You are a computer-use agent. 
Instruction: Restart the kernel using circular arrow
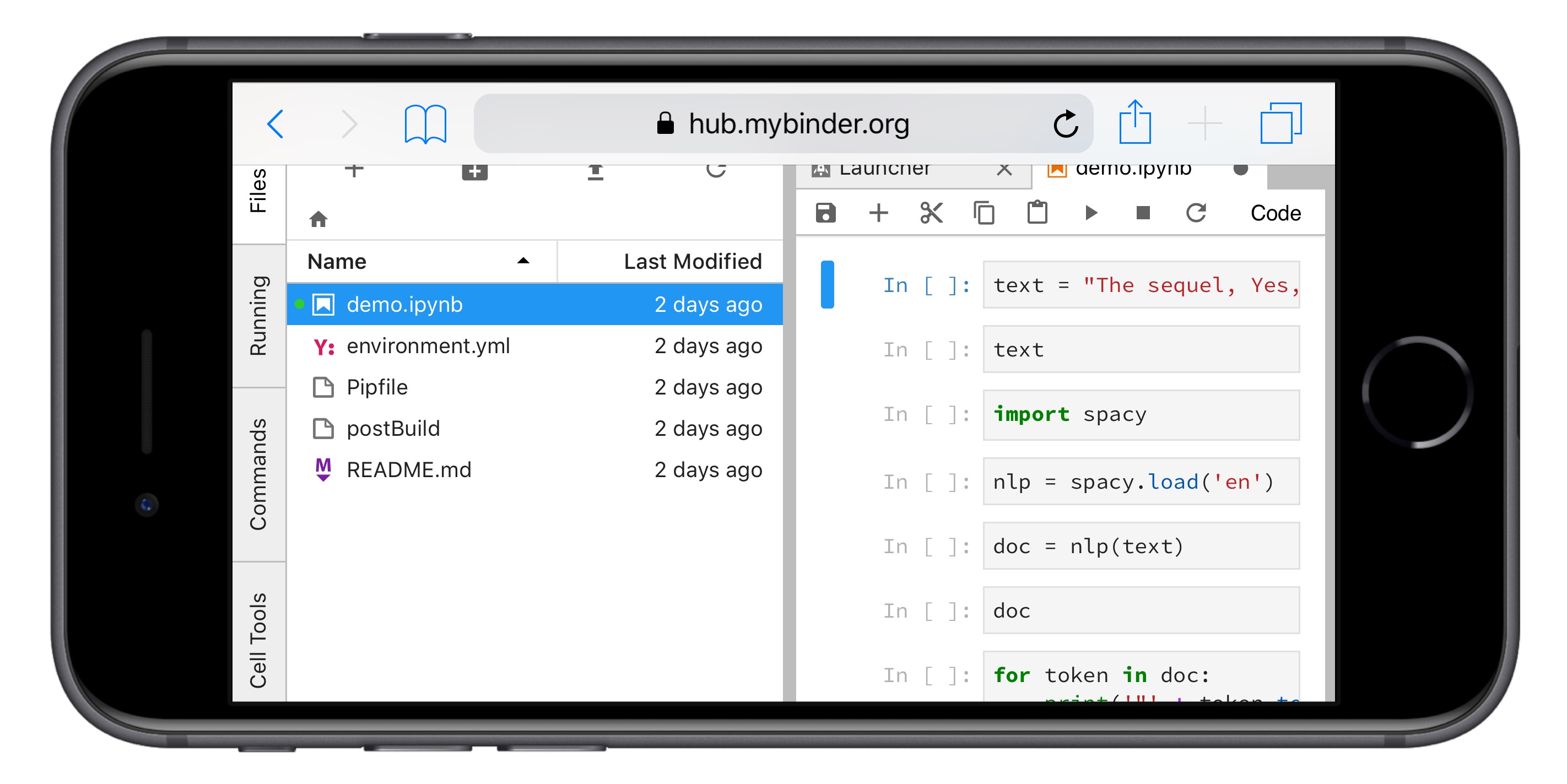(1196, 213)
